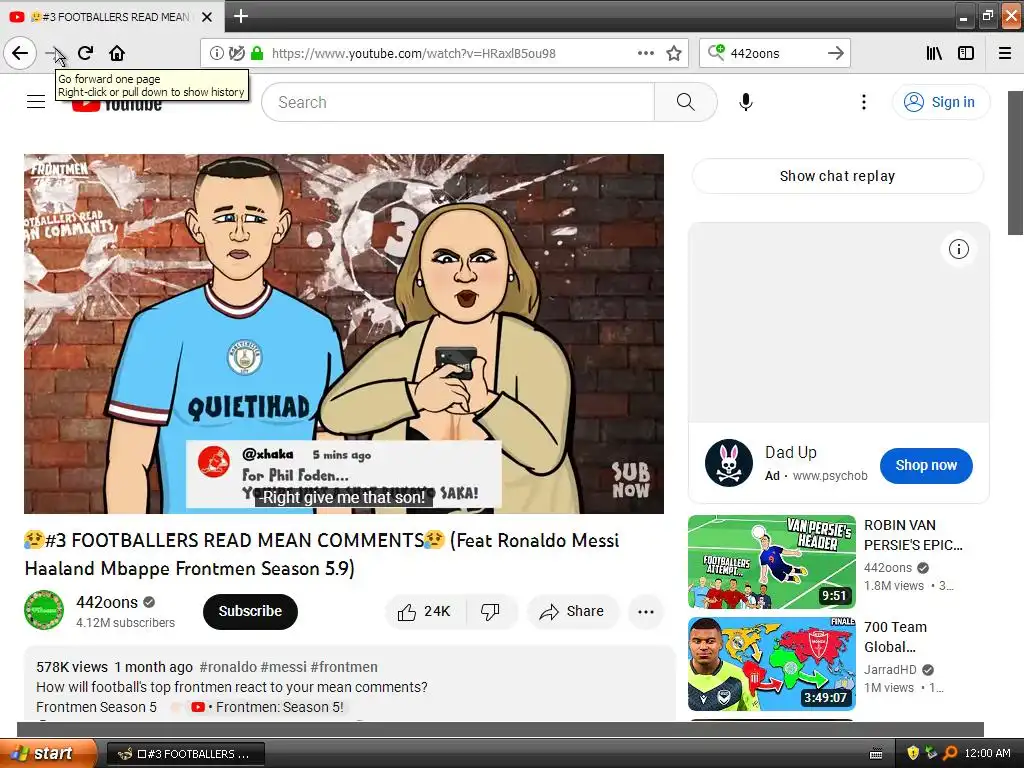Screen dimensions: 1024x768
Task: Open YouTube settings three-dot menu
Action: pyautogui.click(x=863, y=102)
